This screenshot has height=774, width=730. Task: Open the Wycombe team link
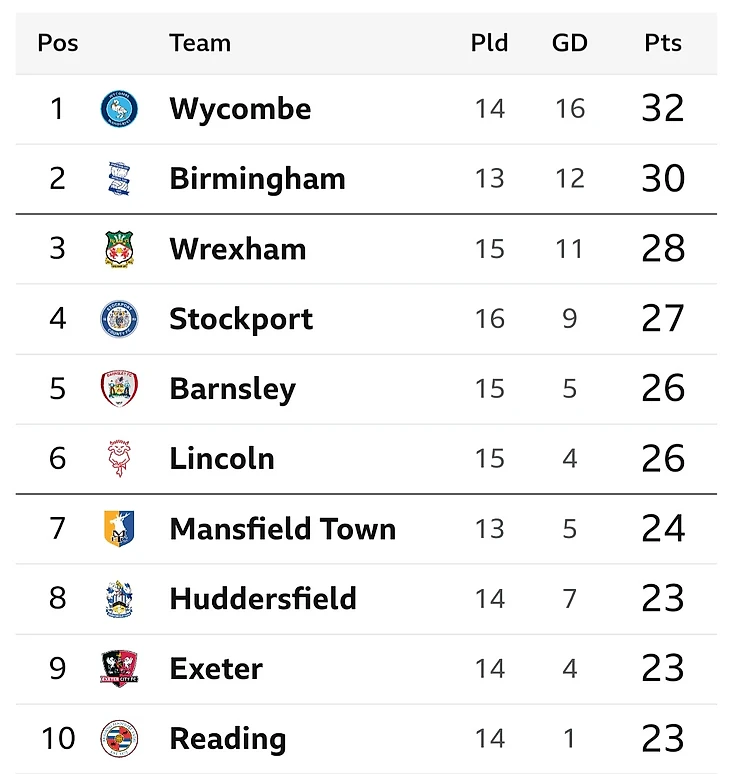point(240,109)
